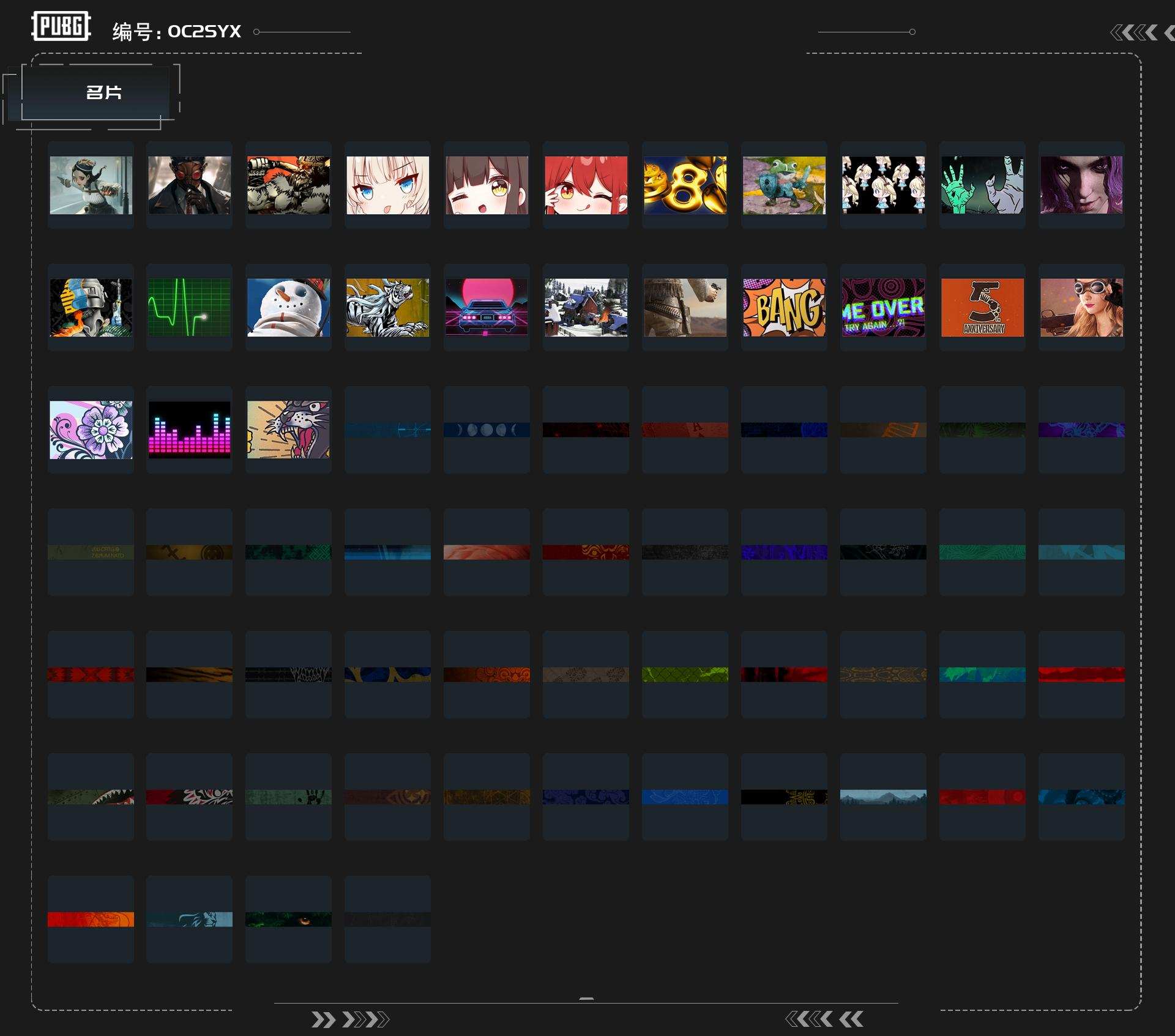Select the dark green banner with glowing eye

click(x=289, y=919)
